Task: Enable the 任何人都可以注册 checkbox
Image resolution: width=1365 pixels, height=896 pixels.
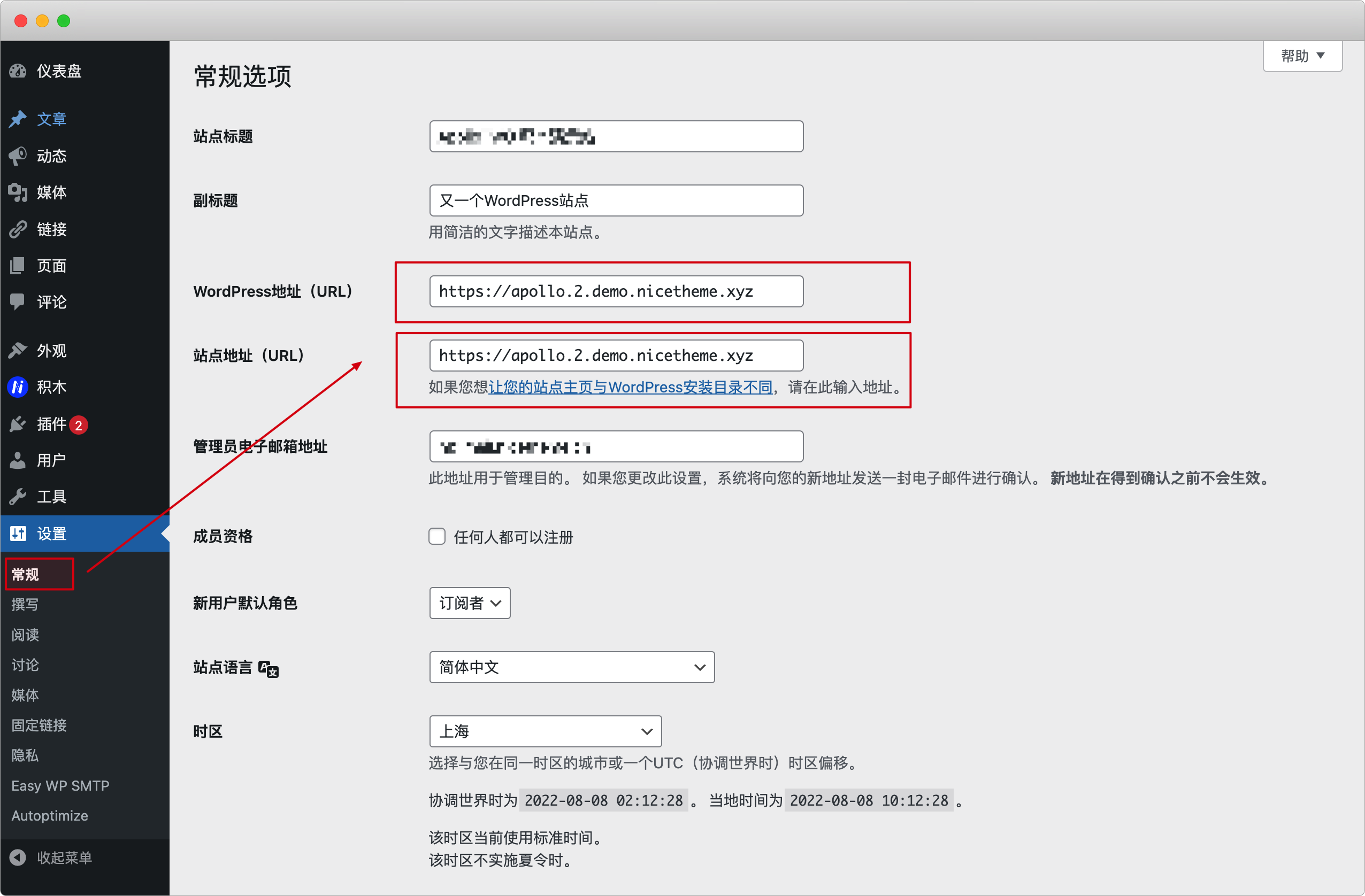Action: (437, 537)
